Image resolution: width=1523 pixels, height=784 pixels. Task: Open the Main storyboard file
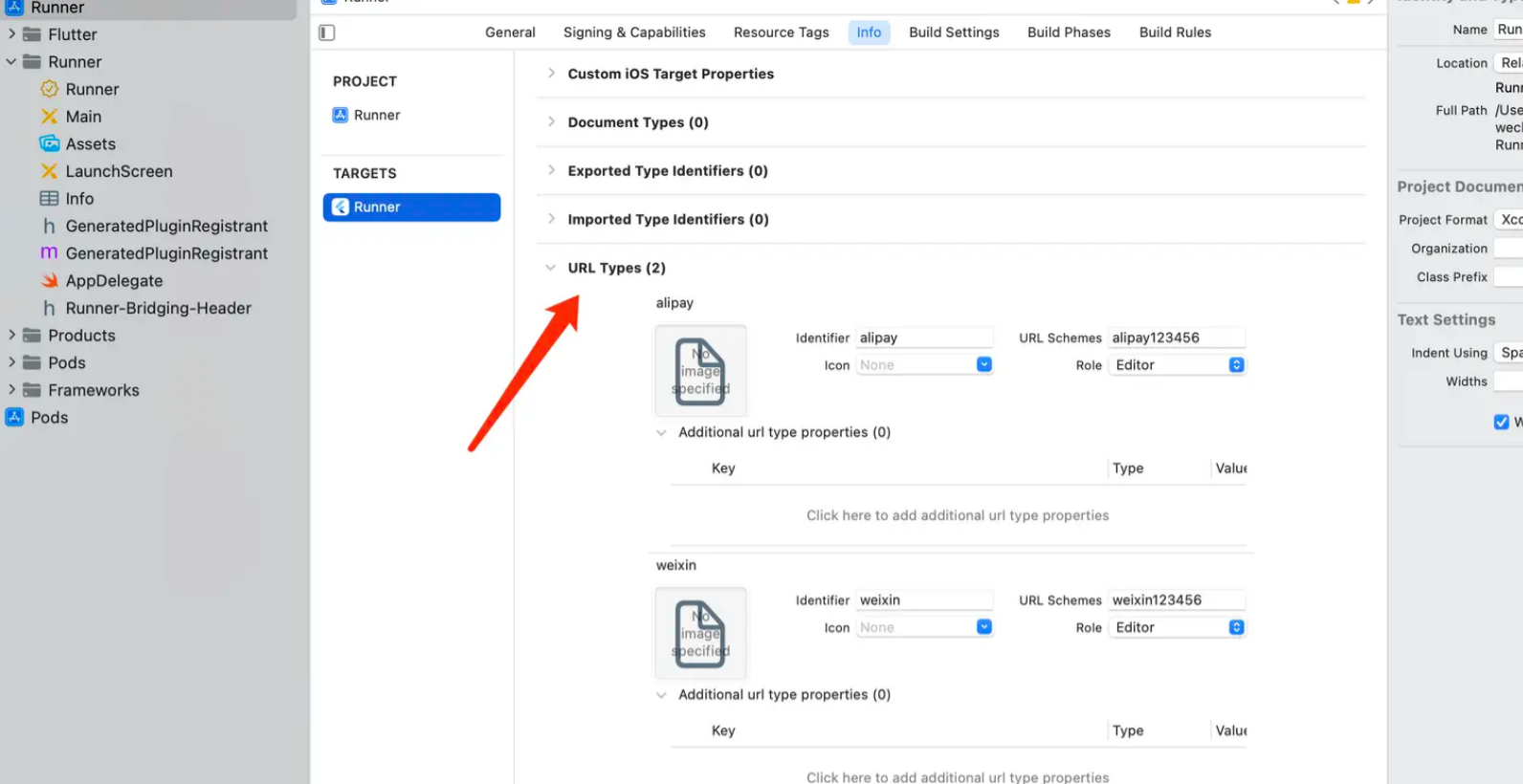83,117
